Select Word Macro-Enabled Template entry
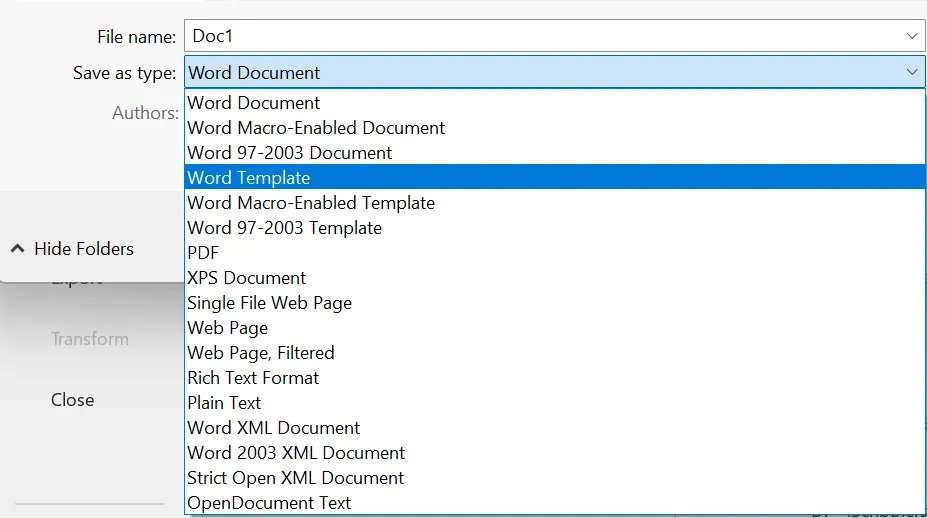This screenshot has width=927, height=518. point(555,203)
